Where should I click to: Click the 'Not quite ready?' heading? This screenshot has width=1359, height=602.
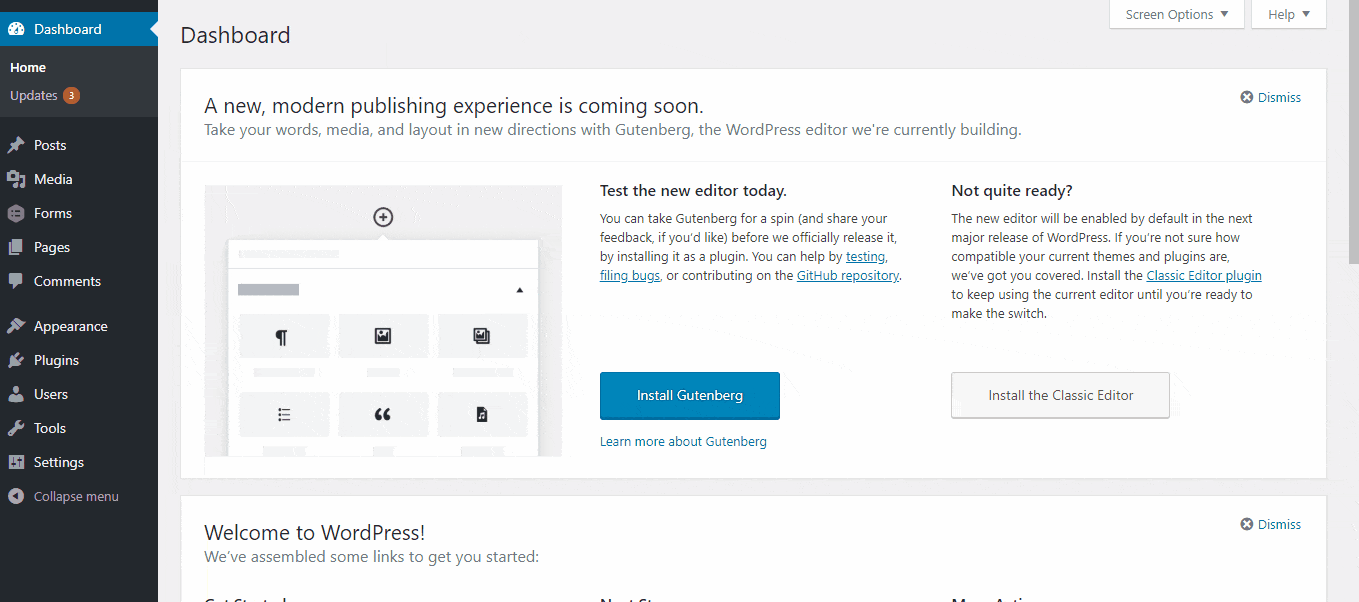tap(1012, 190)
